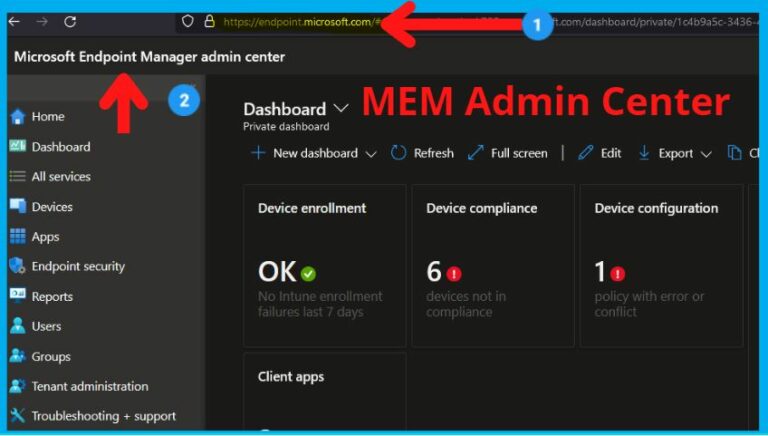Click the Tenant administration icon

coord(18,386)
